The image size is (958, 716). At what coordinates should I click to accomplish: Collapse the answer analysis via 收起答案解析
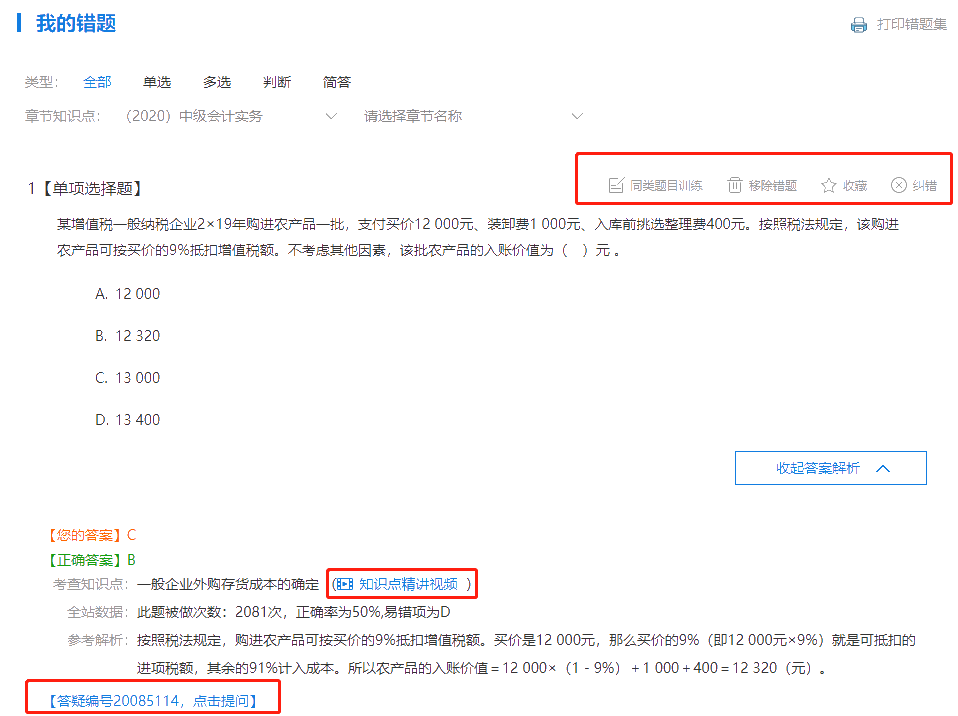830,467
